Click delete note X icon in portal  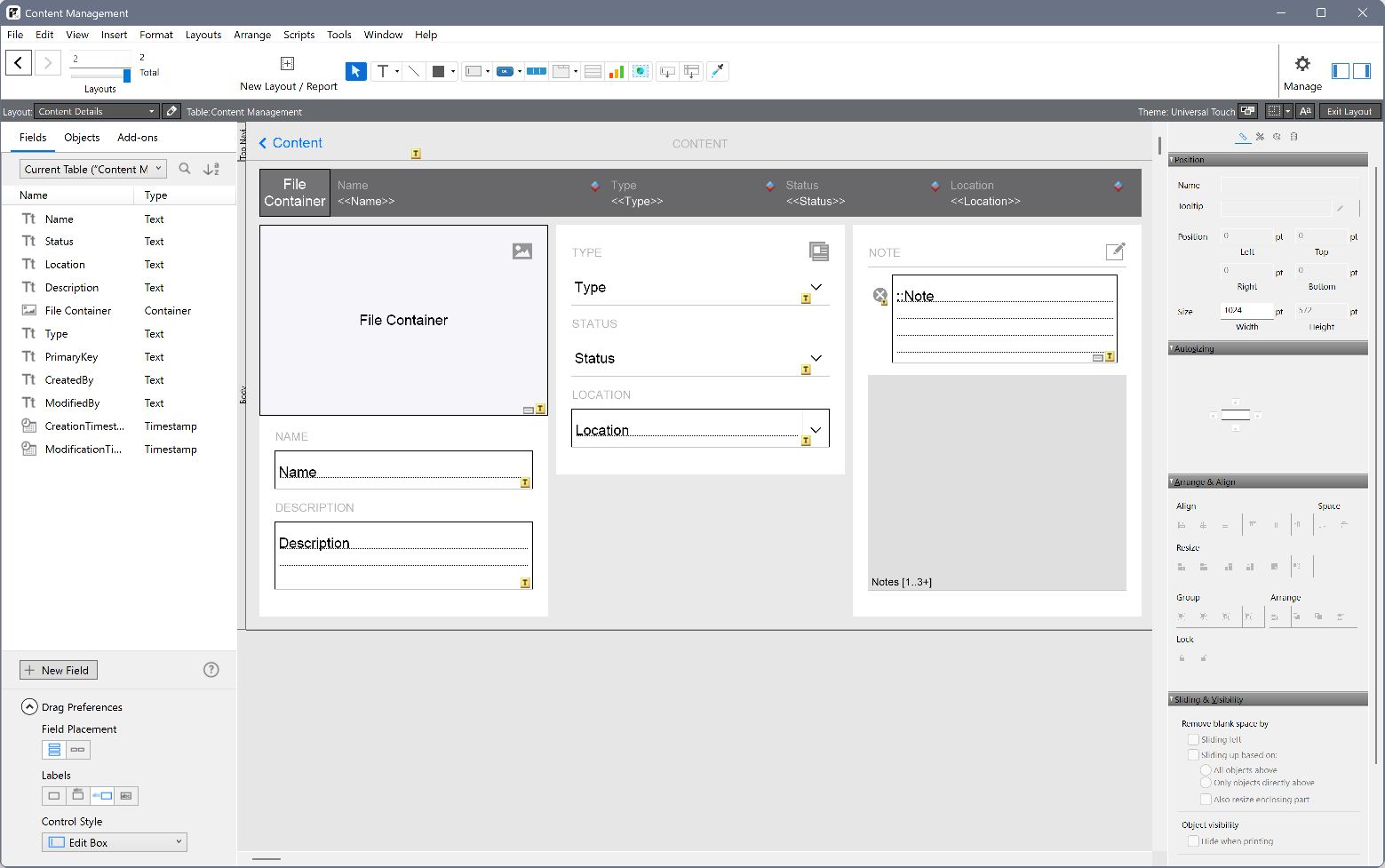pos(880,295)
